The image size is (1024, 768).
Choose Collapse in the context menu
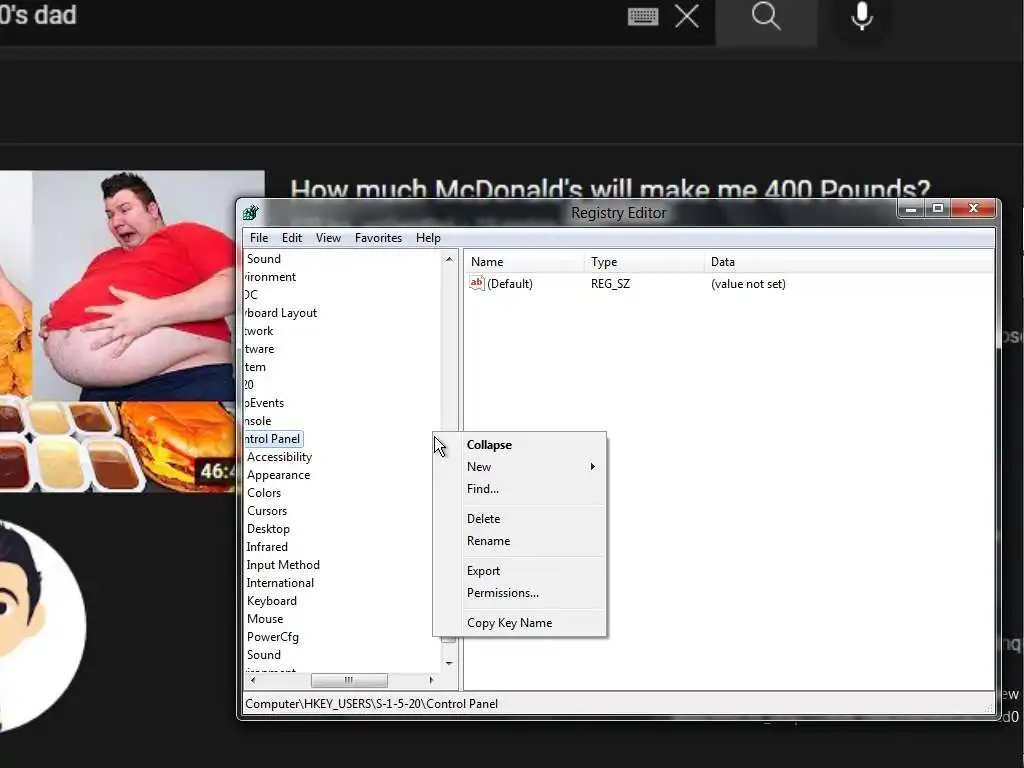click(520, 445)
